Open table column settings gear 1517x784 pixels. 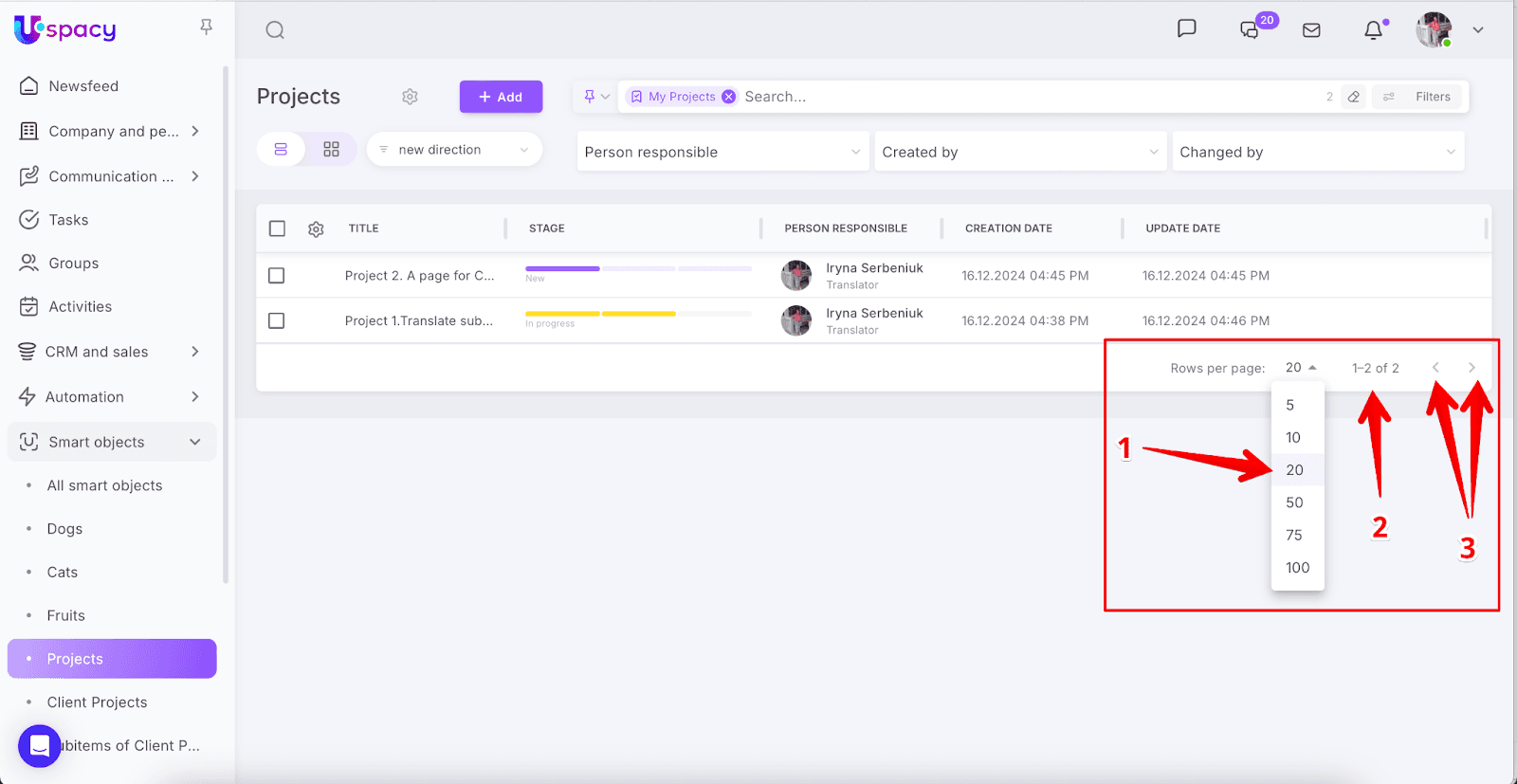[316, 228]
